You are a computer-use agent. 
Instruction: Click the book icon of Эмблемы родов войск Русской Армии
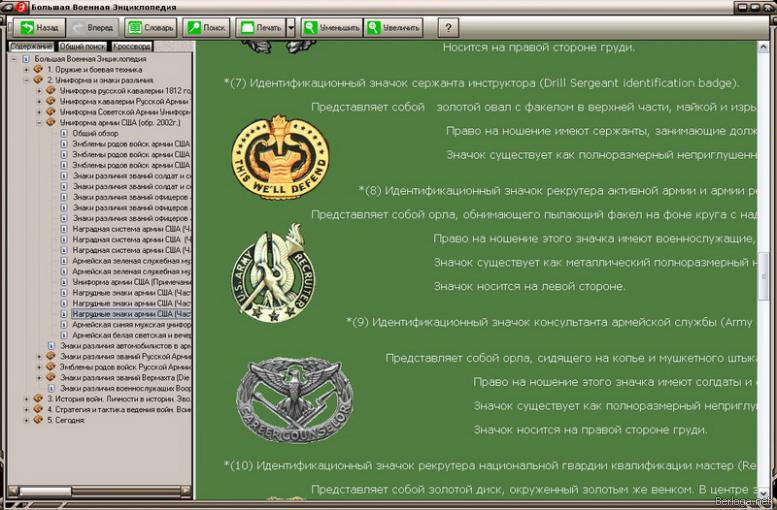pos(51,367)
